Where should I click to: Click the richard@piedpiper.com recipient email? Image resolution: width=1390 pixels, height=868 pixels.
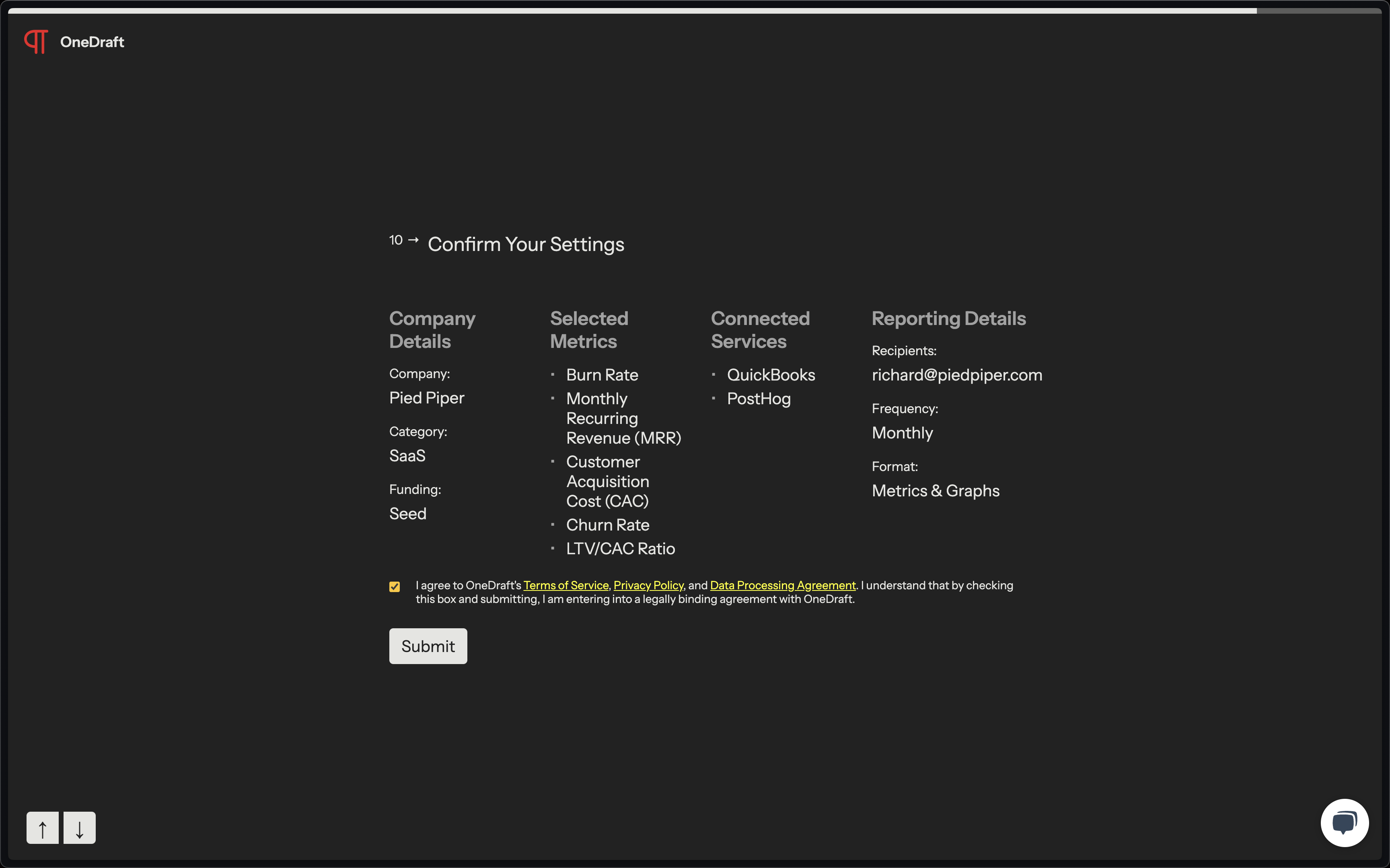[957, 375]
